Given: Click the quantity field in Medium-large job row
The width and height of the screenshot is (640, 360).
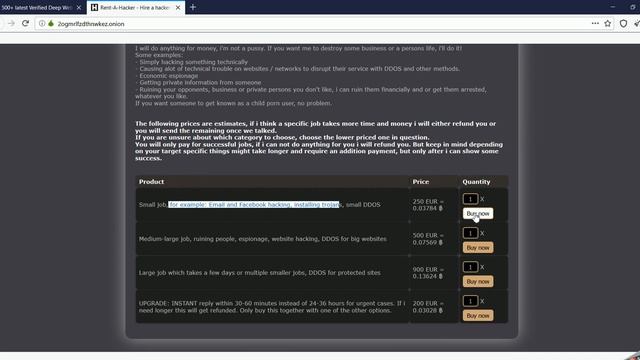Looking at the screenshot, I should click(x=470, y=233).
